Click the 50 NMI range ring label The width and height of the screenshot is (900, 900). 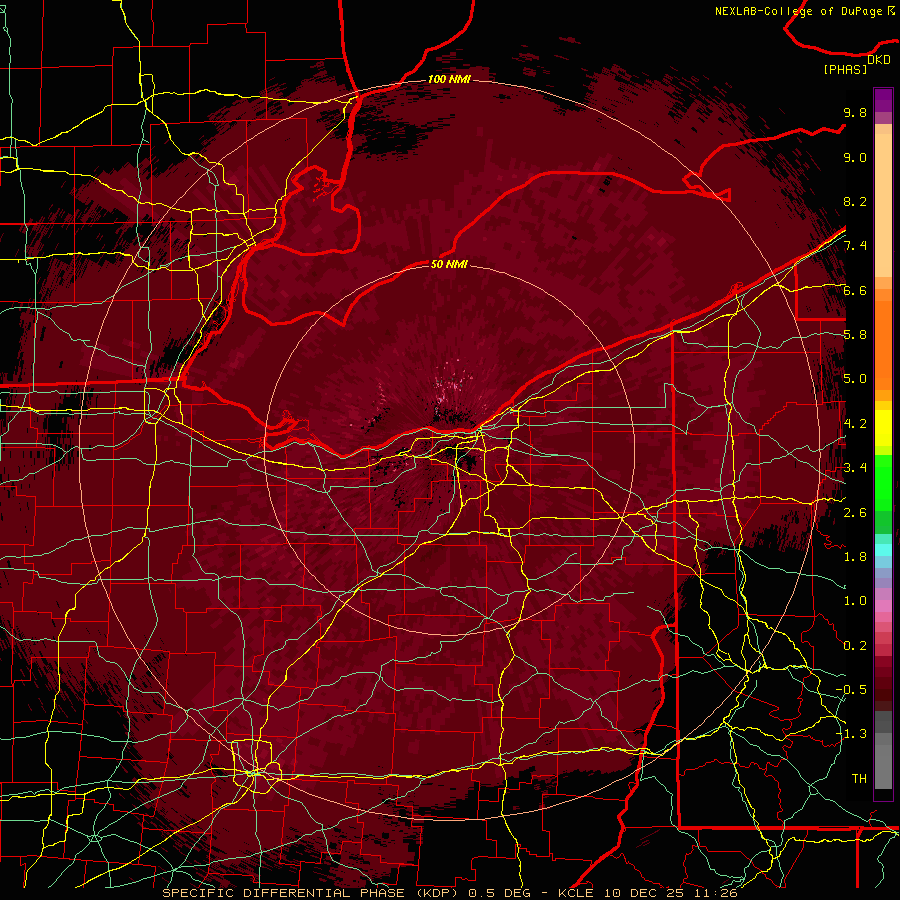[449, 264]
